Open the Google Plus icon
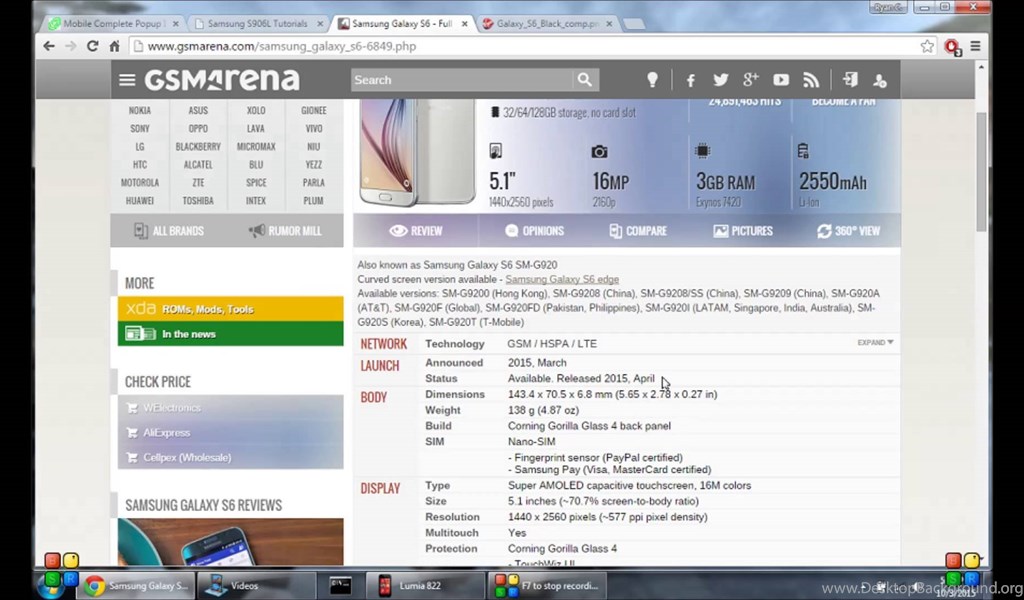 (x=750, y=79)
